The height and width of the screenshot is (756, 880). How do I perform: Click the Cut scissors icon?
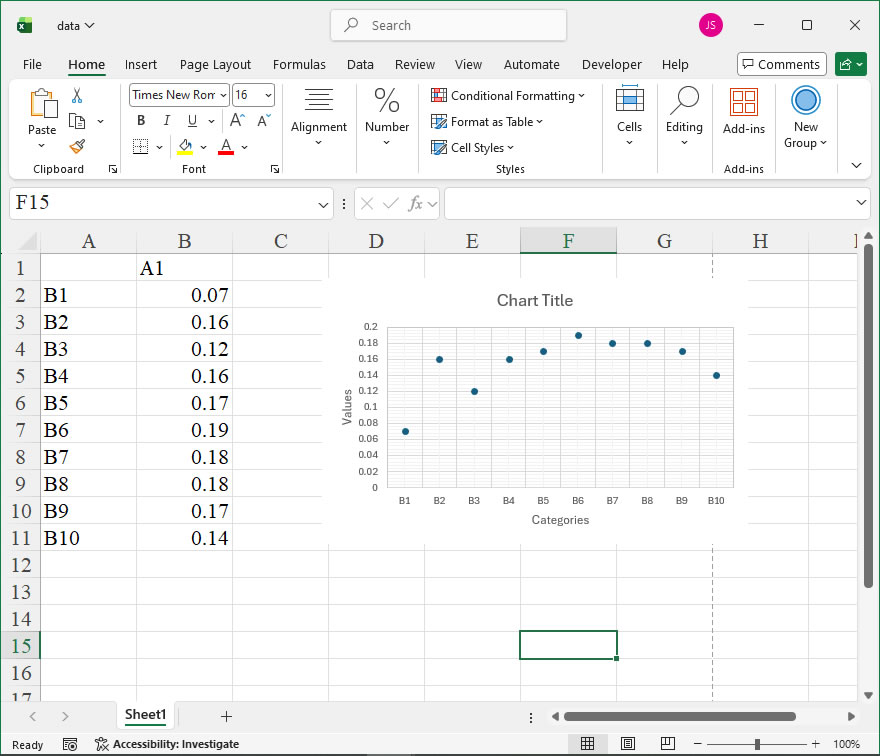coord(77,96)
